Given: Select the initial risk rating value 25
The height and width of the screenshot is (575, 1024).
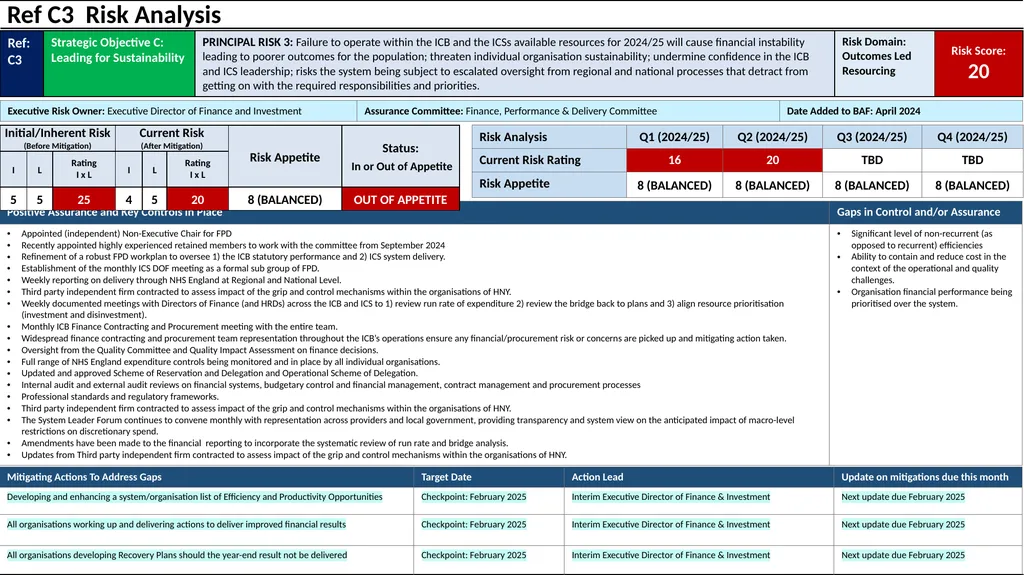Looking at the screenshot, I should point(84,199).
